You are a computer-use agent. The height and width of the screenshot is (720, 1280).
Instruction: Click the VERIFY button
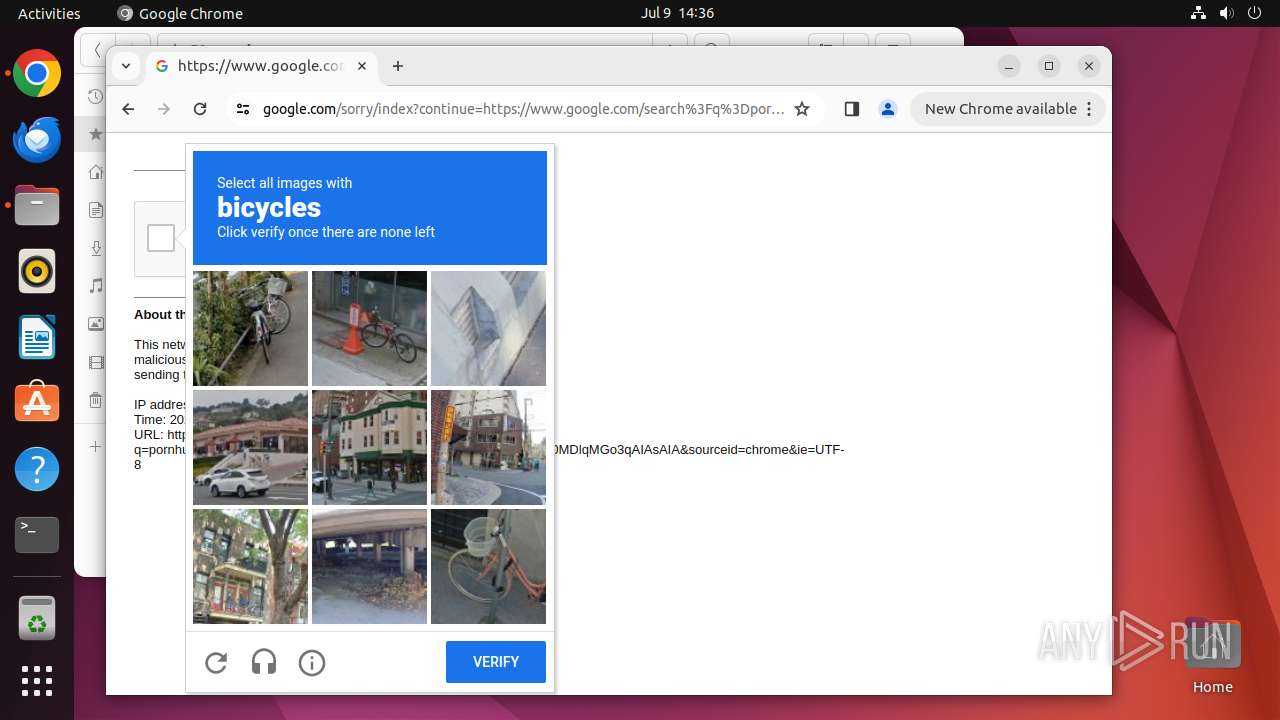[x=496, y=662]
